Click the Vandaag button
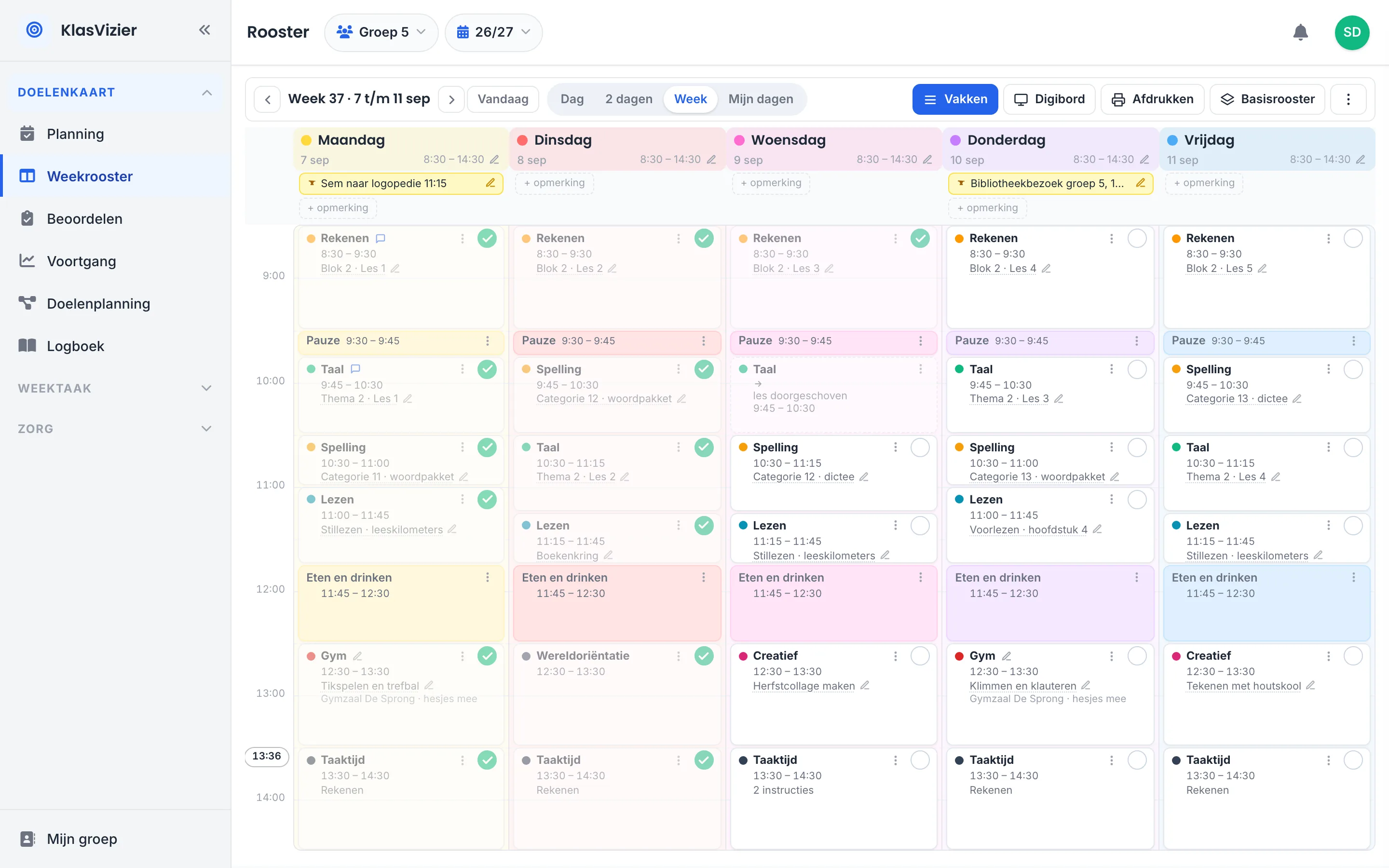This screenshot has height=868, width=1389. coord(503,99)
